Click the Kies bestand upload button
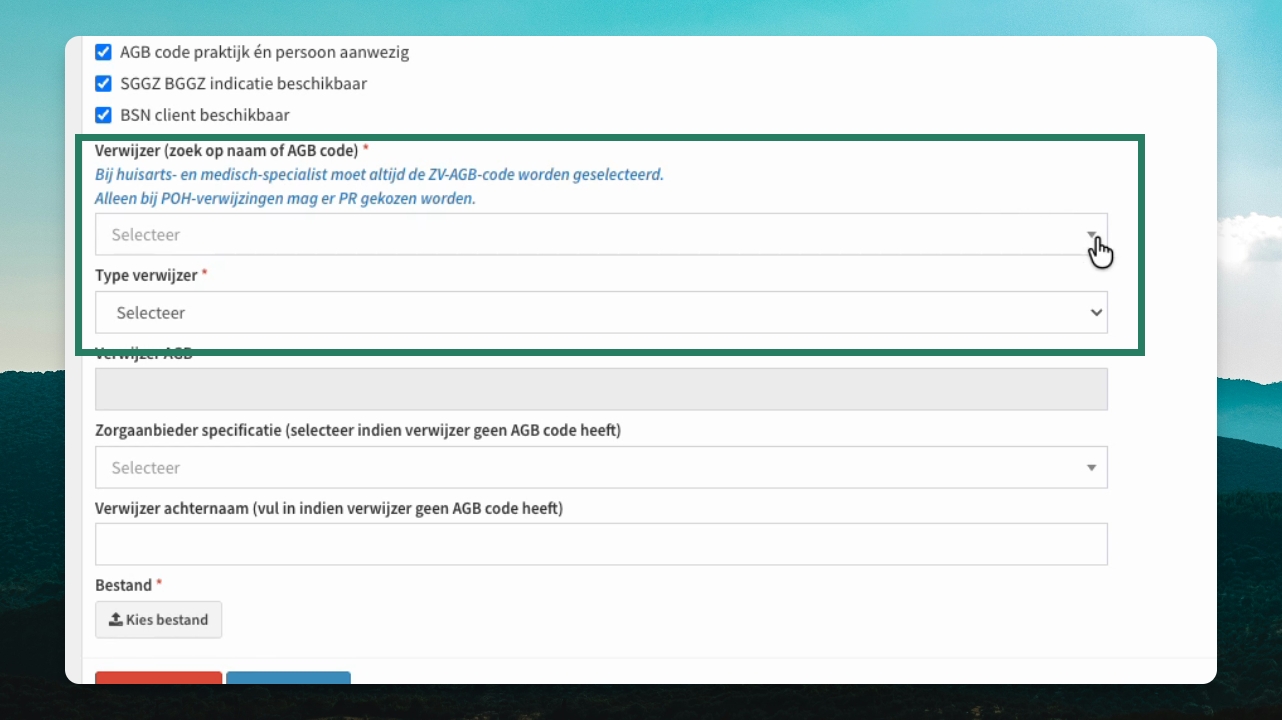 tap(158, 619)
